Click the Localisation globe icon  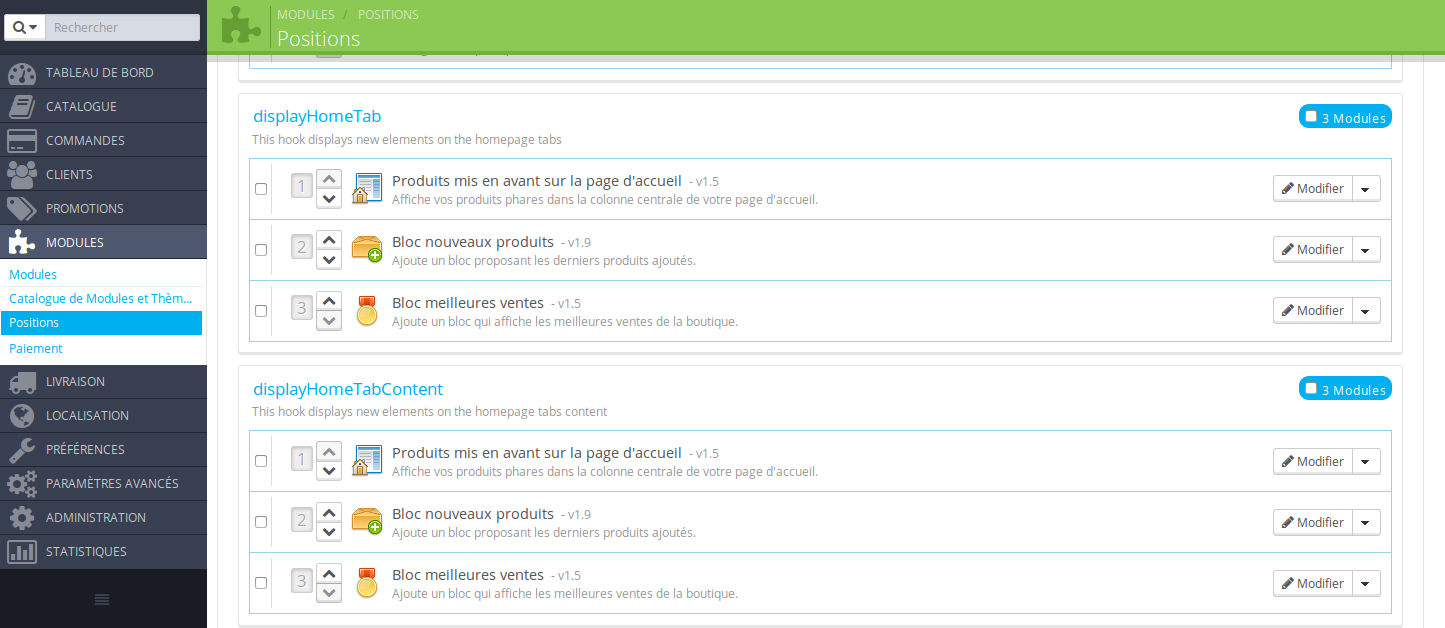pyautogui.click(x=22, y=416)
